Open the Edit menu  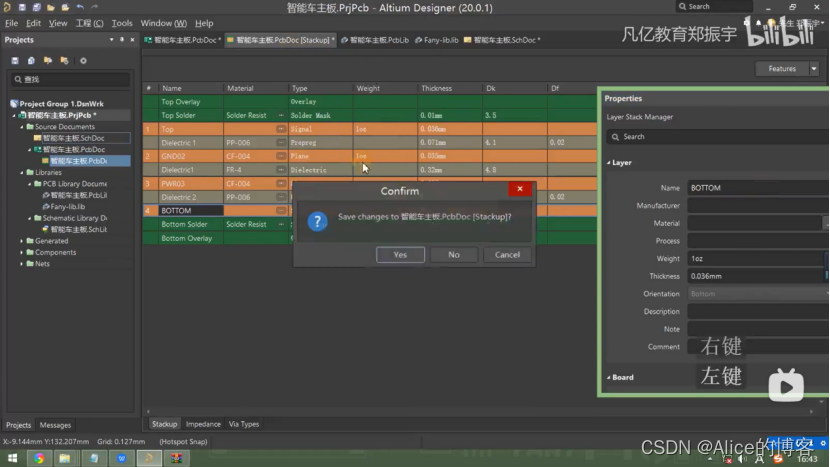[x=33, y=23]
